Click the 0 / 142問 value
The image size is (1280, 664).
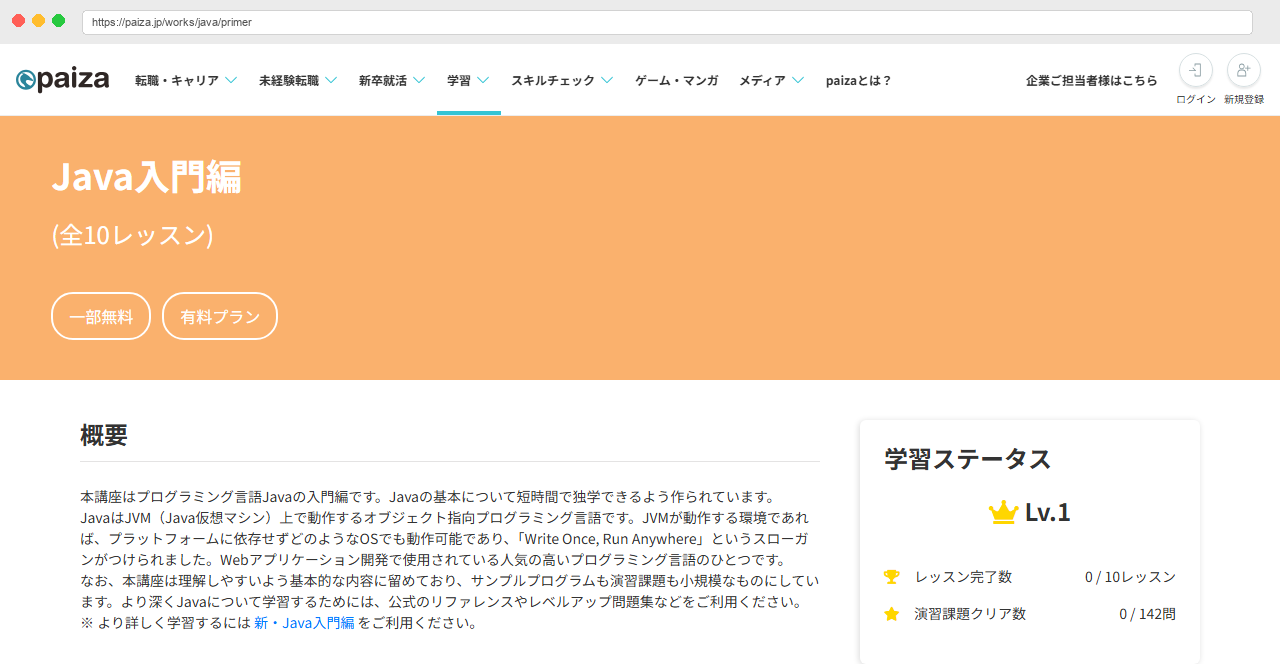coord(1147,614)
